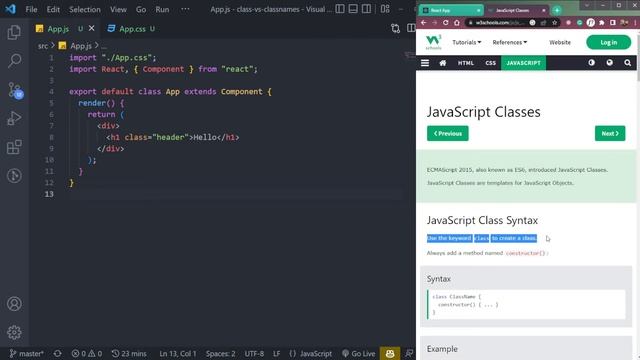The height and width of the screenshot is (360, 640).
Task: Click Ln 13, Col 1 indicator
Action: coord(178,353)
